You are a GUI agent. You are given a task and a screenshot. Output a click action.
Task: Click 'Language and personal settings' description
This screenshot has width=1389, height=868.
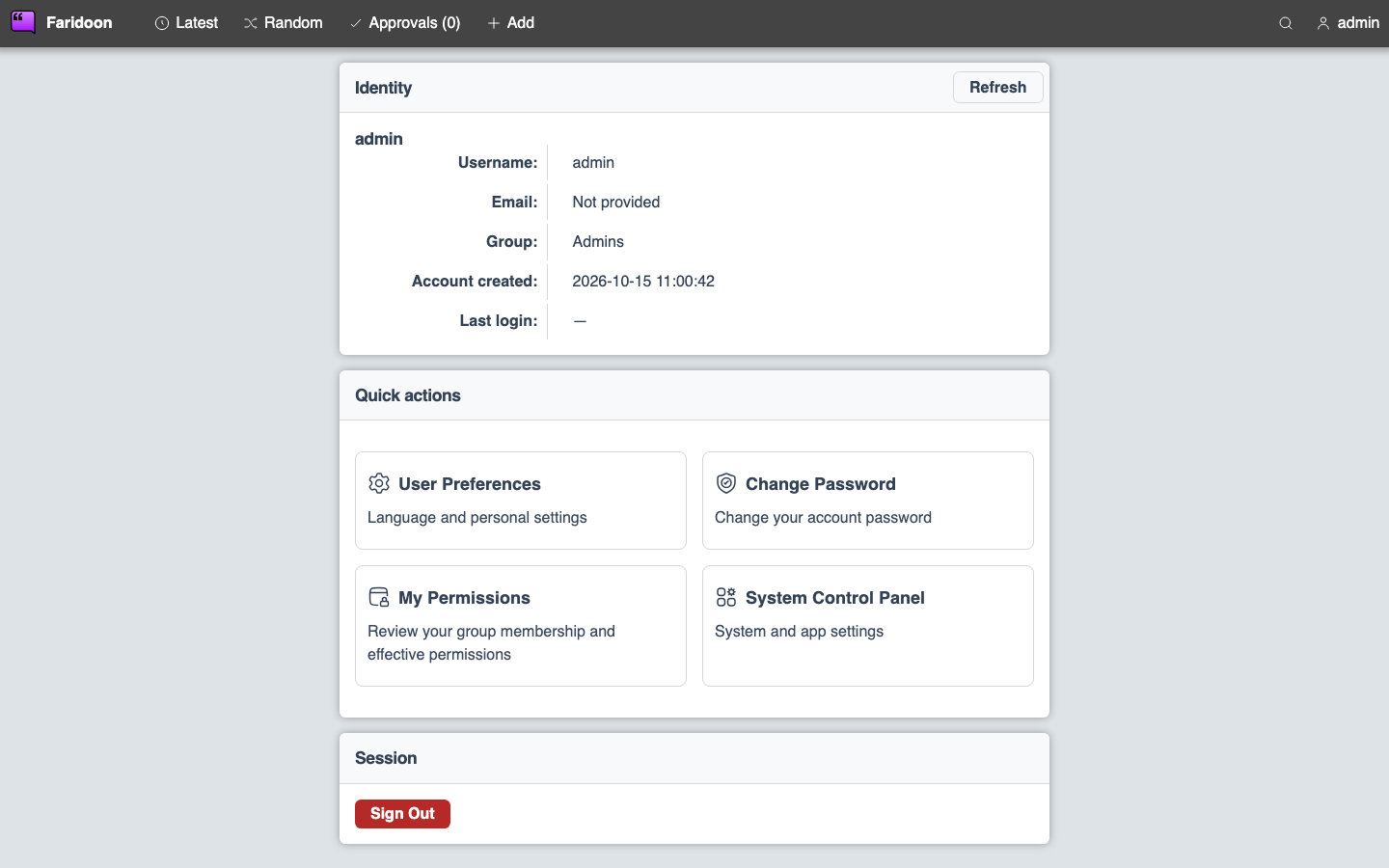477,518
